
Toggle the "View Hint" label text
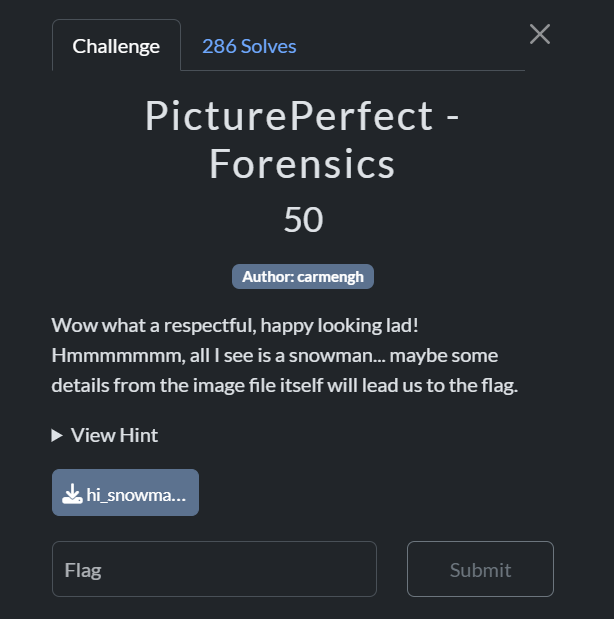pyautogui.click(x=114, y=435)
